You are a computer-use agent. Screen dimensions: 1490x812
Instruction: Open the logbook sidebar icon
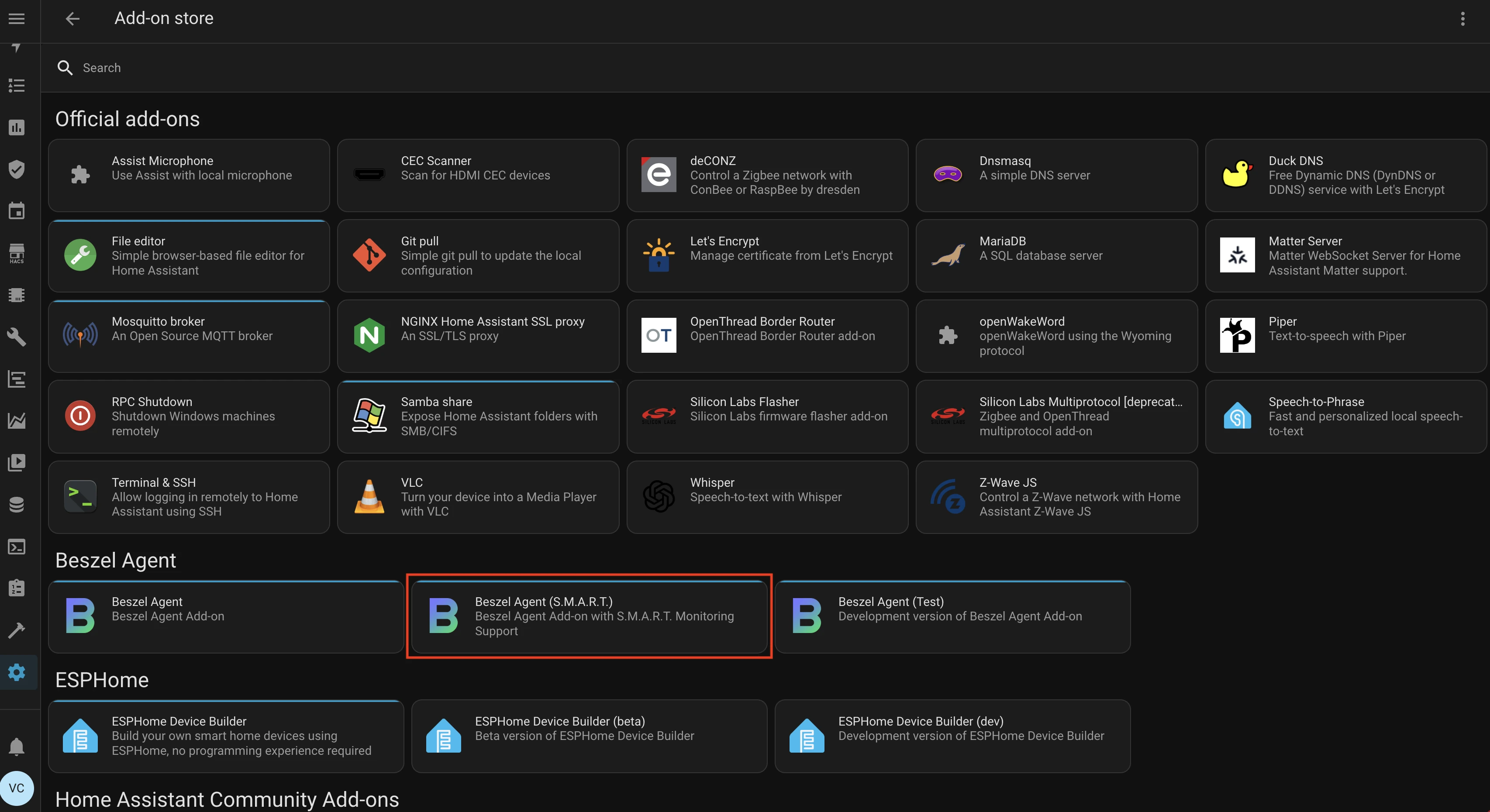click(x=16, y=379)
